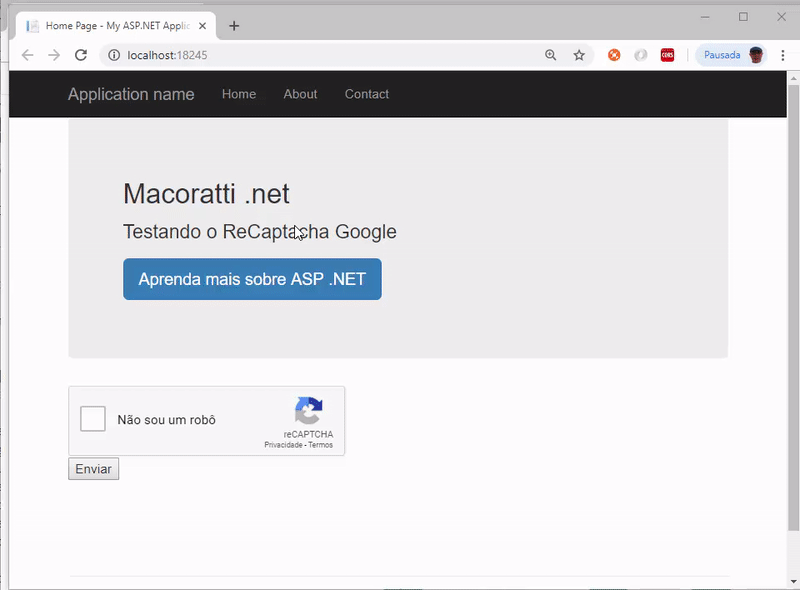The width and height of the screenshot is (800, 590).
Task: Open the Home navigation link
Action: click(x=239, y=94)
